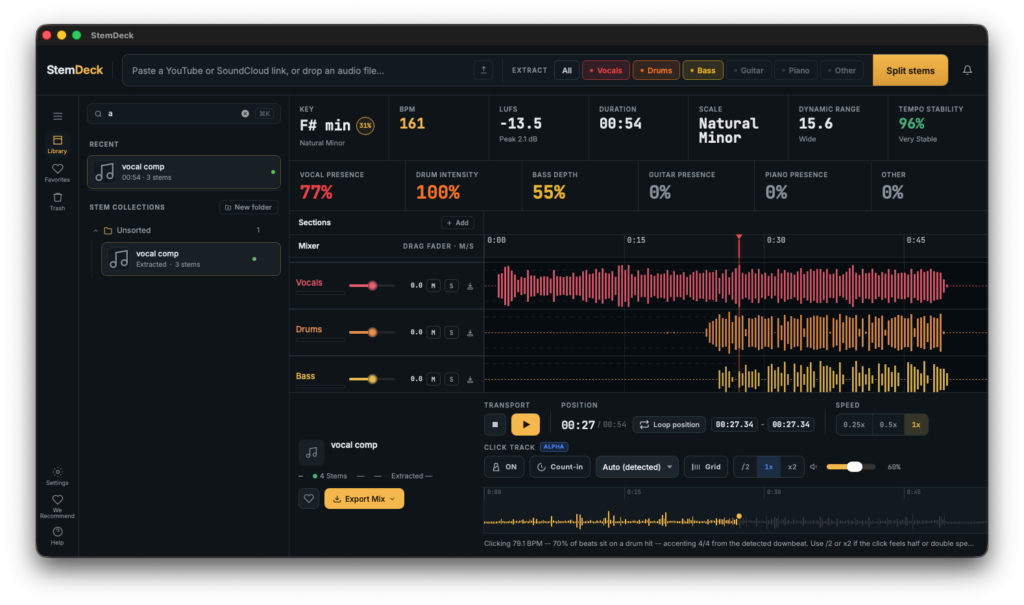The width and height of the screenshot is (1024, 605).
Task: Clear the library search field
Action: click(x=245, y=114)
